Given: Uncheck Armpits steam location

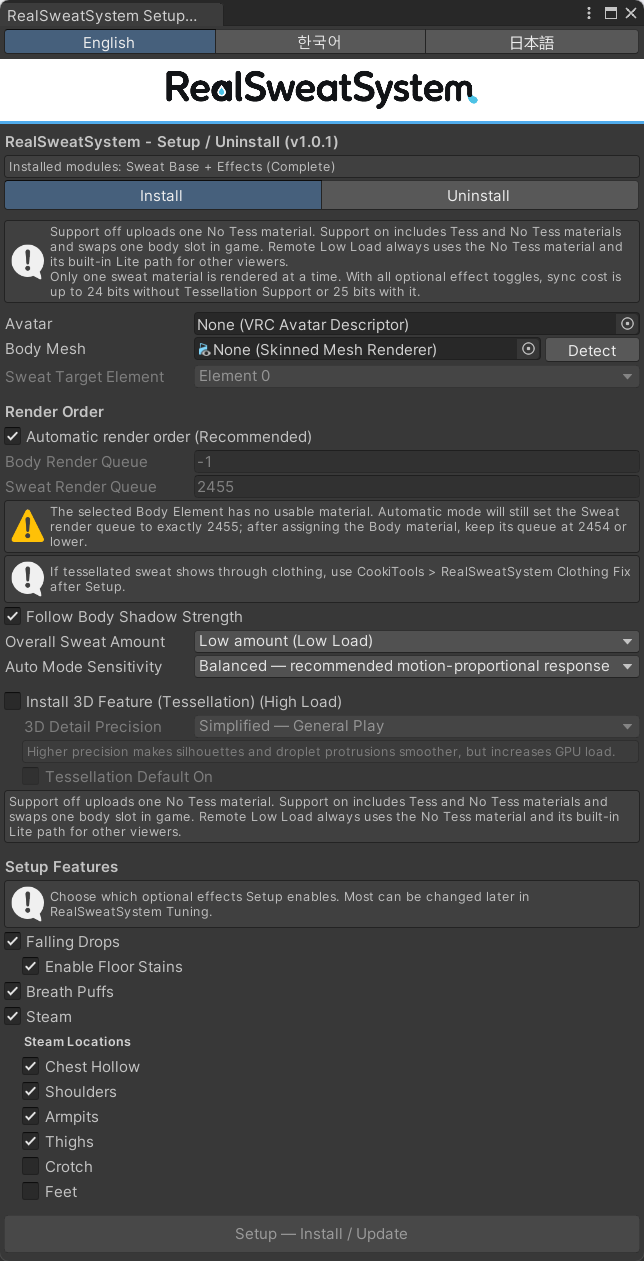Looking at the screenshot, I should (x=31, y=1116).
